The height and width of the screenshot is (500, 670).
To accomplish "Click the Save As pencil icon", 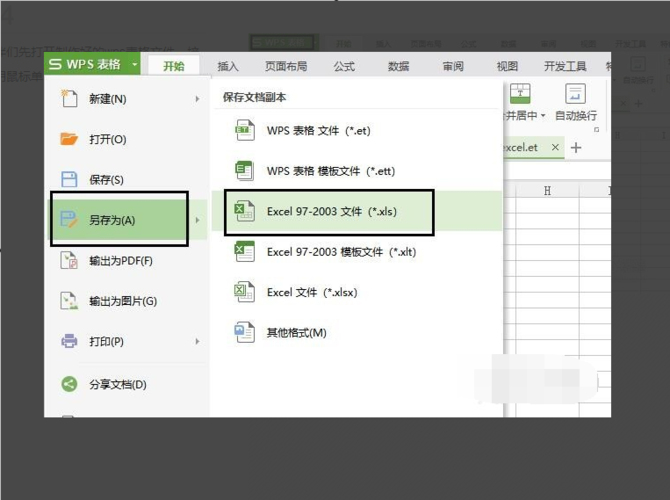I will click(69, 220).
